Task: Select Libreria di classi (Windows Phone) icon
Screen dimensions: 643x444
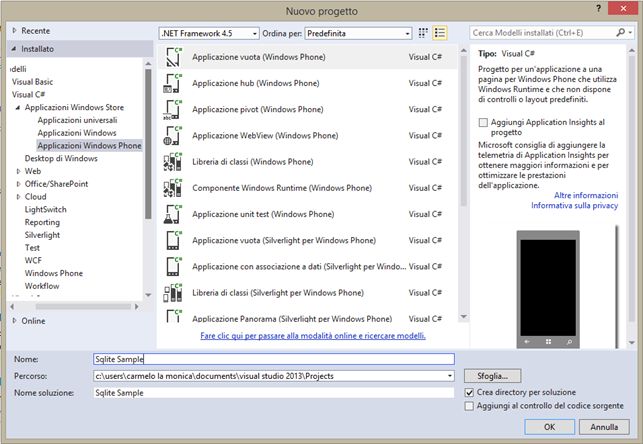Action: pyautogui.click(x=173, y=162)
